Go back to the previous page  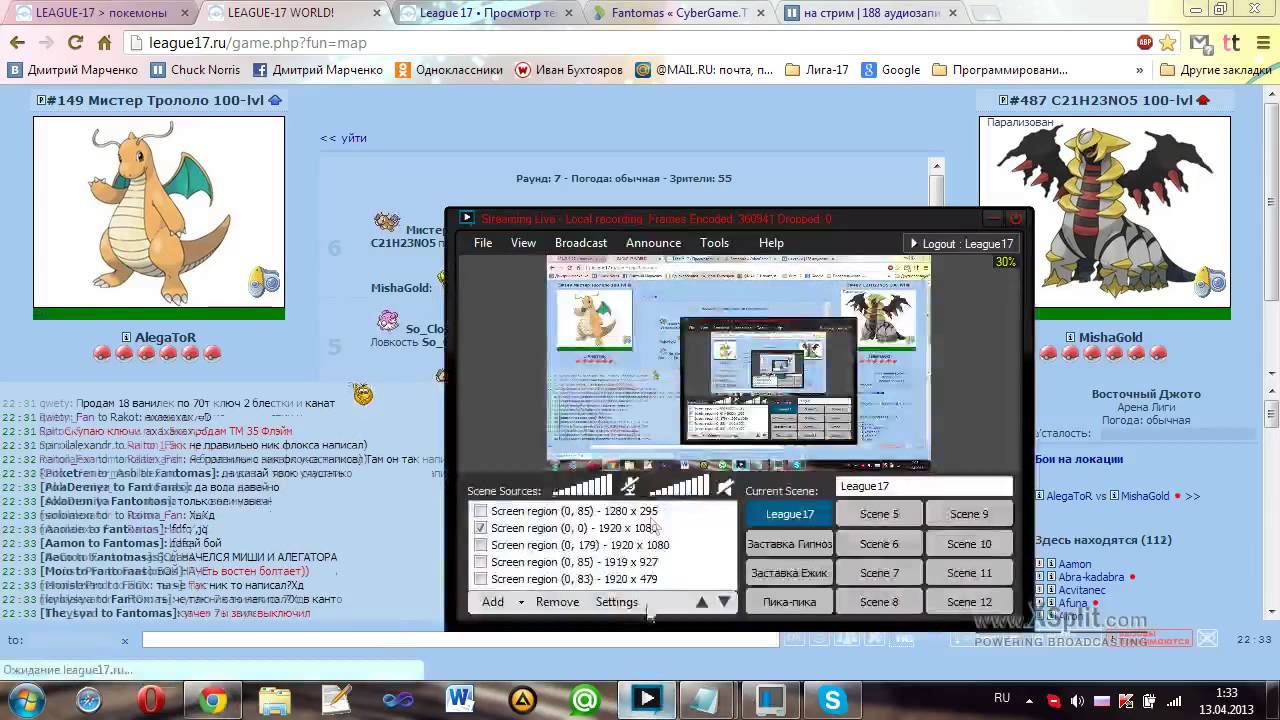(x=16, y=43)
